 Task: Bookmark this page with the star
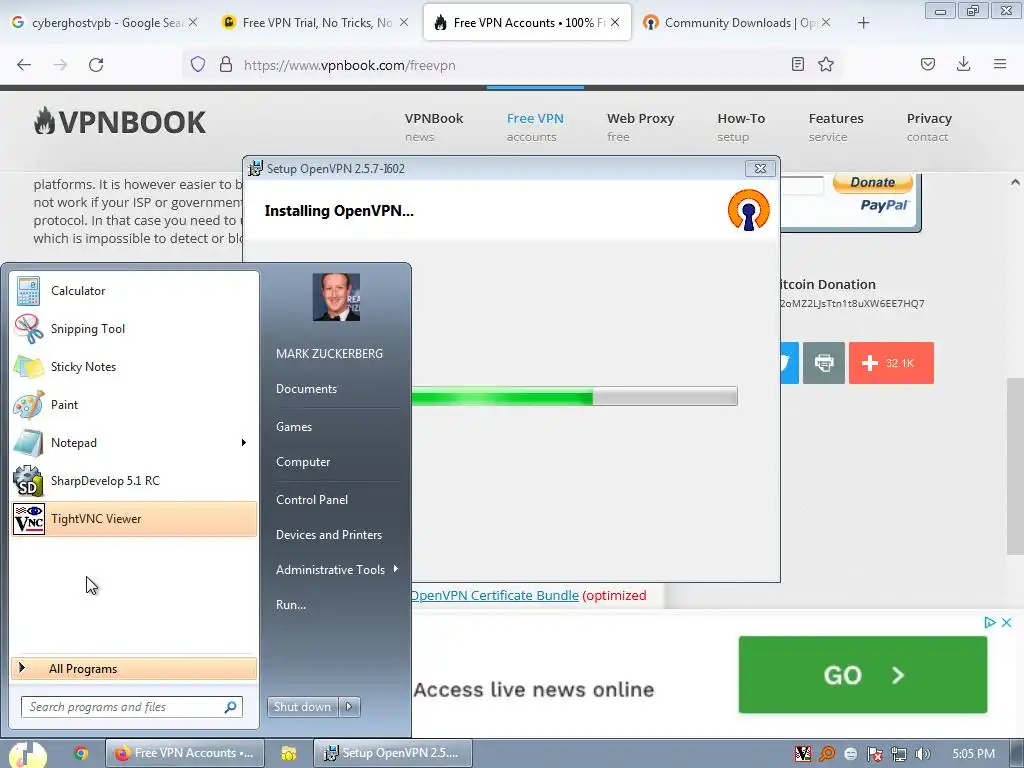coord(826,64)
